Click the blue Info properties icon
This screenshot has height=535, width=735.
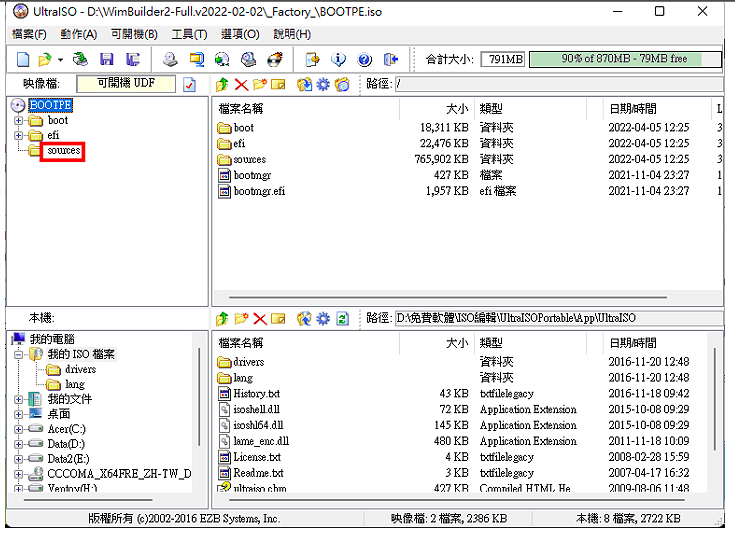(338, 59)
